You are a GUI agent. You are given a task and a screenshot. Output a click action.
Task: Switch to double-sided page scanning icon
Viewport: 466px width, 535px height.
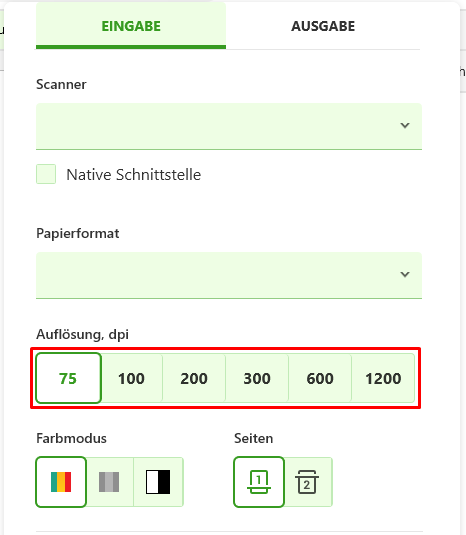(x=307, y=482)
